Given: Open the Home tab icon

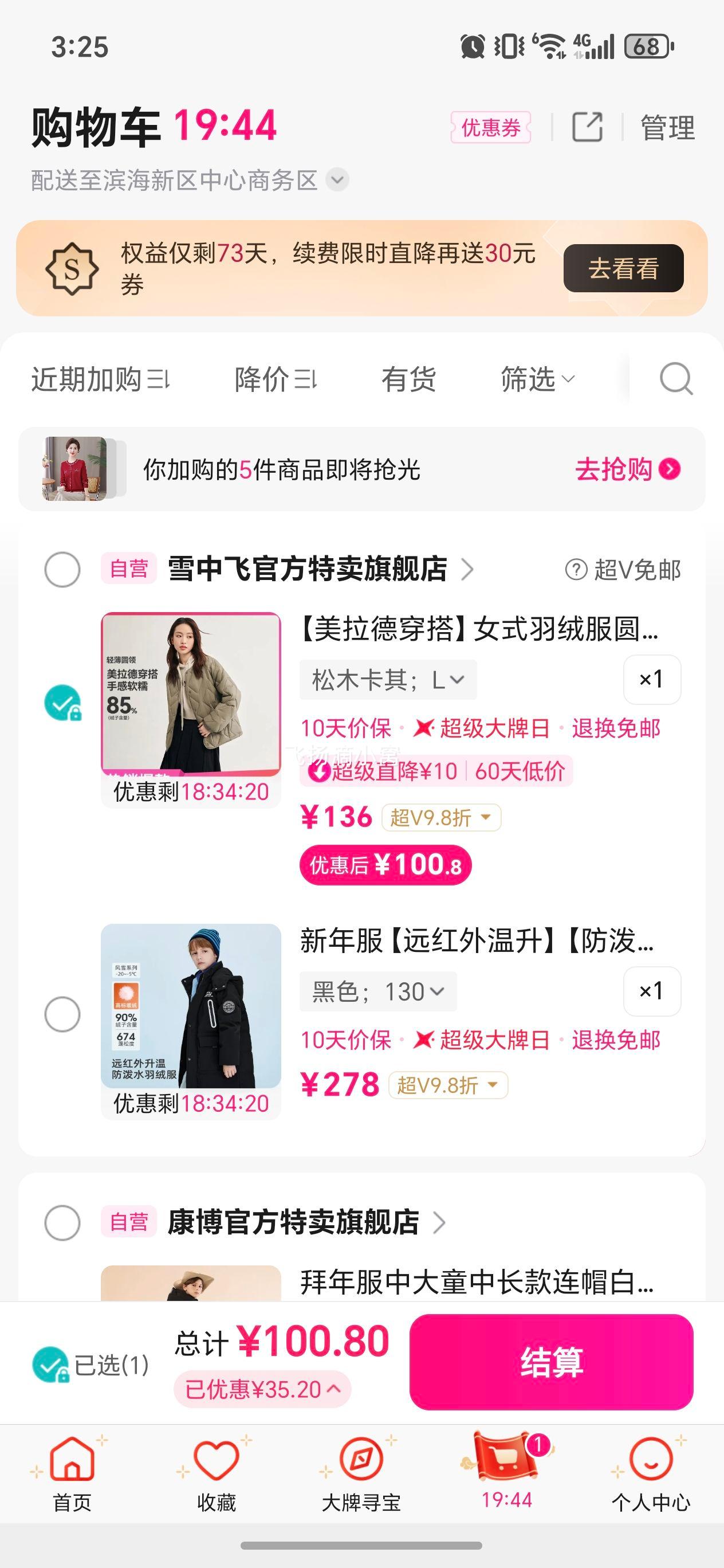Looking at the screenshot, I should point(72,1460).
